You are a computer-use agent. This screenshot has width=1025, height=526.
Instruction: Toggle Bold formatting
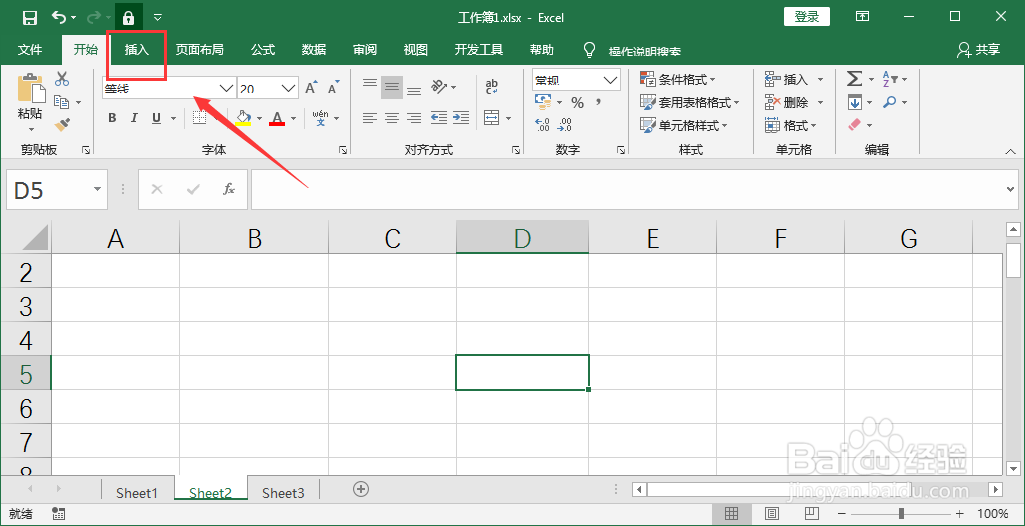pyautogui.click(x=112, y=118)
